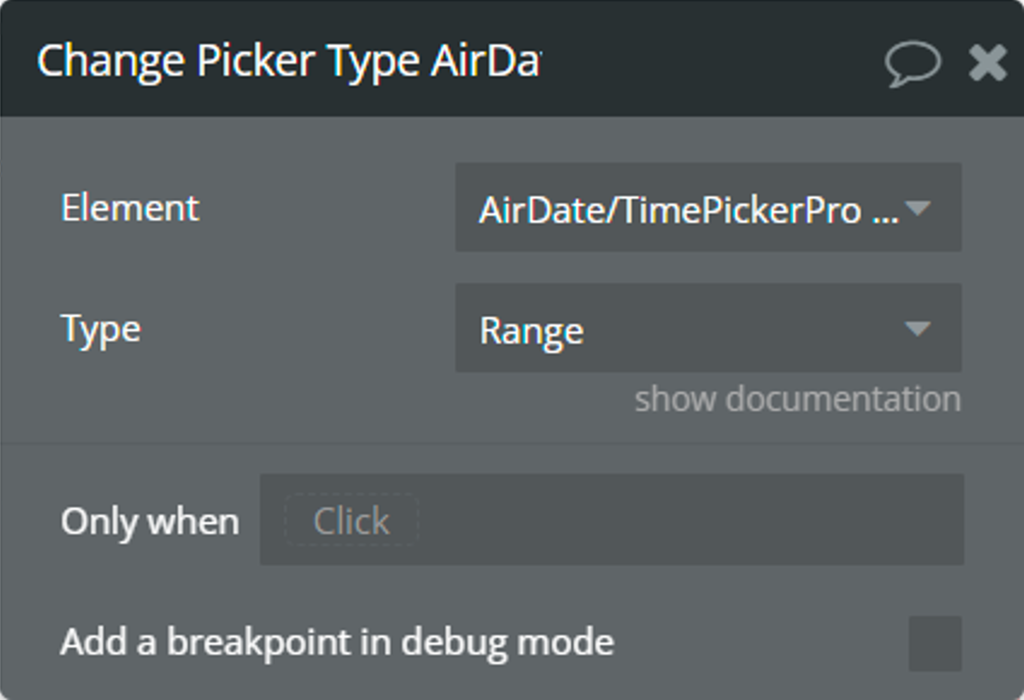Click the arrow on the Type dropdown
This screenshot has height=700, width=1024.
pos(918,328)
